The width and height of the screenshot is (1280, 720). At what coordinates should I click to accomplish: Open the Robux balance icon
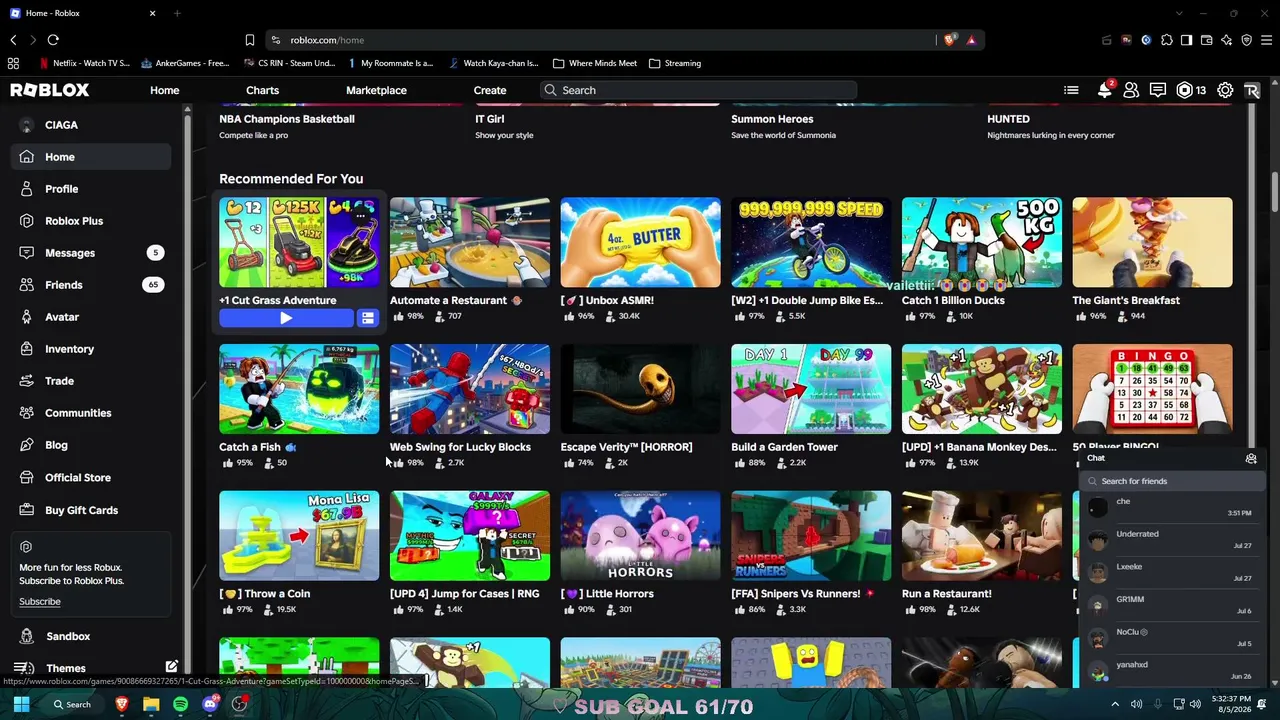coord(1185,90)
